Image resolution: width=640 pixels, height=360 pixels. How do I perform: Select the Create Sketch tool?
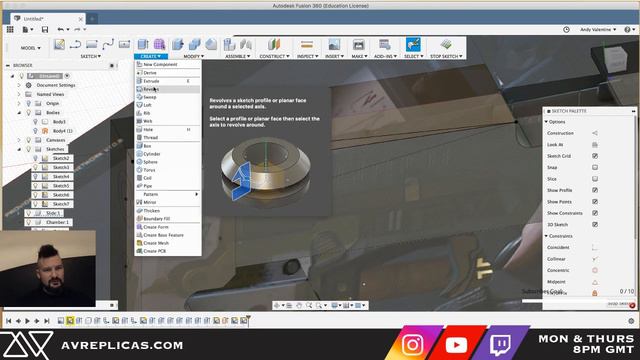point(59,44)
